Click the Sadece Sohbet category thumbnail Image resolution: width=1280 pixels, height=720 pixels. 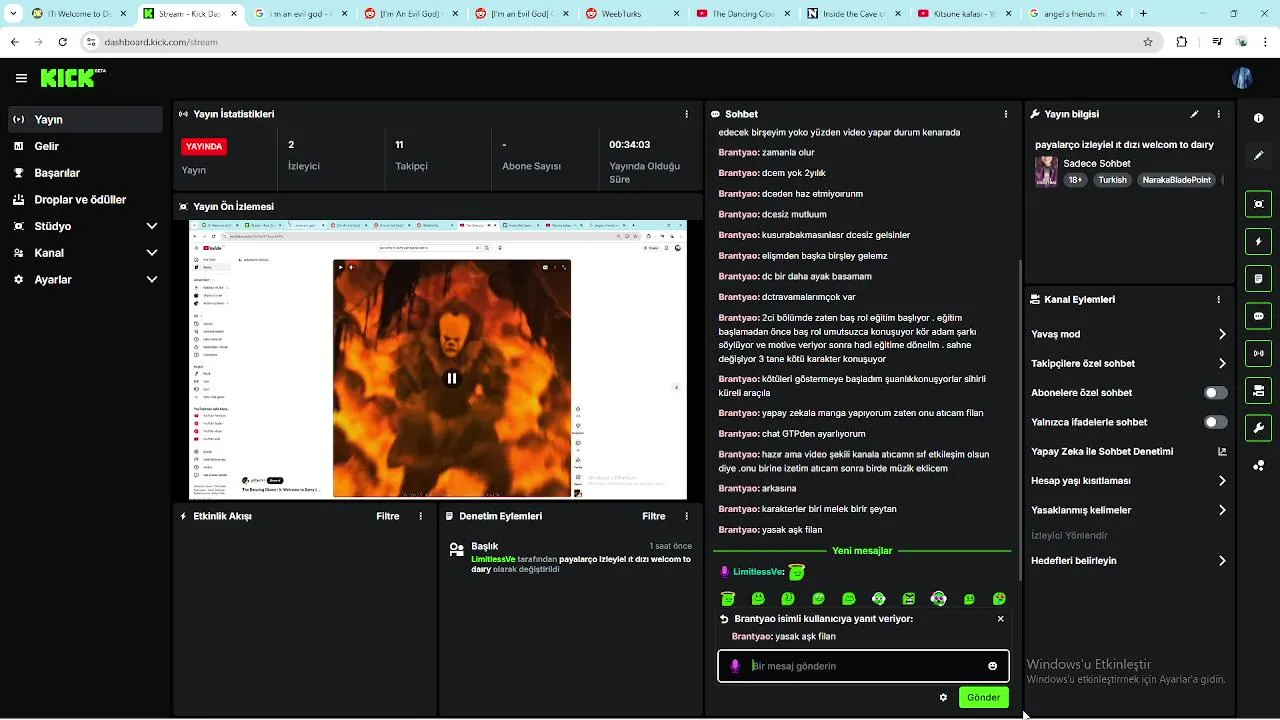1047,171
